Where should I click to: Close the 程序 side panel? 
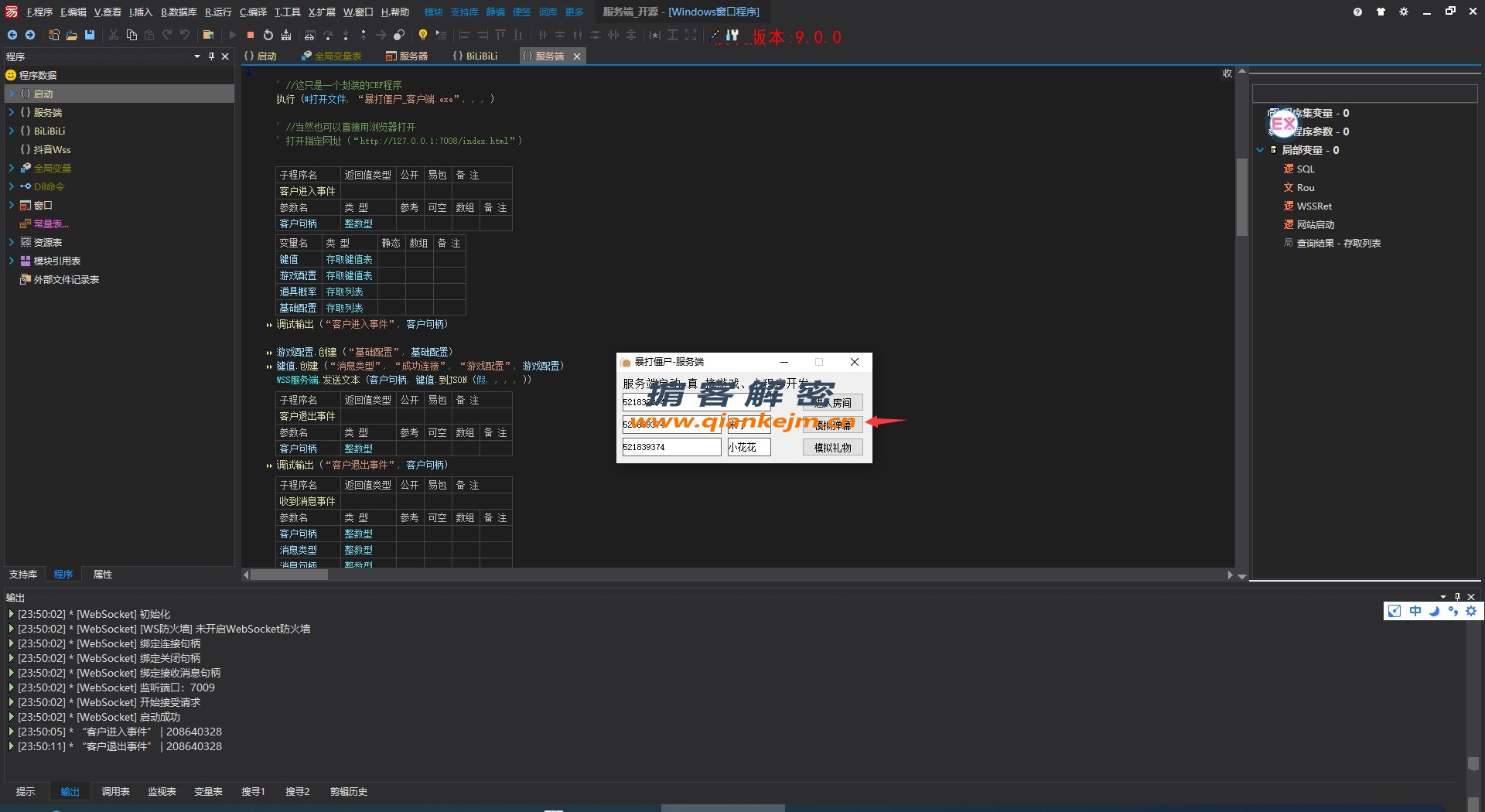225,56
